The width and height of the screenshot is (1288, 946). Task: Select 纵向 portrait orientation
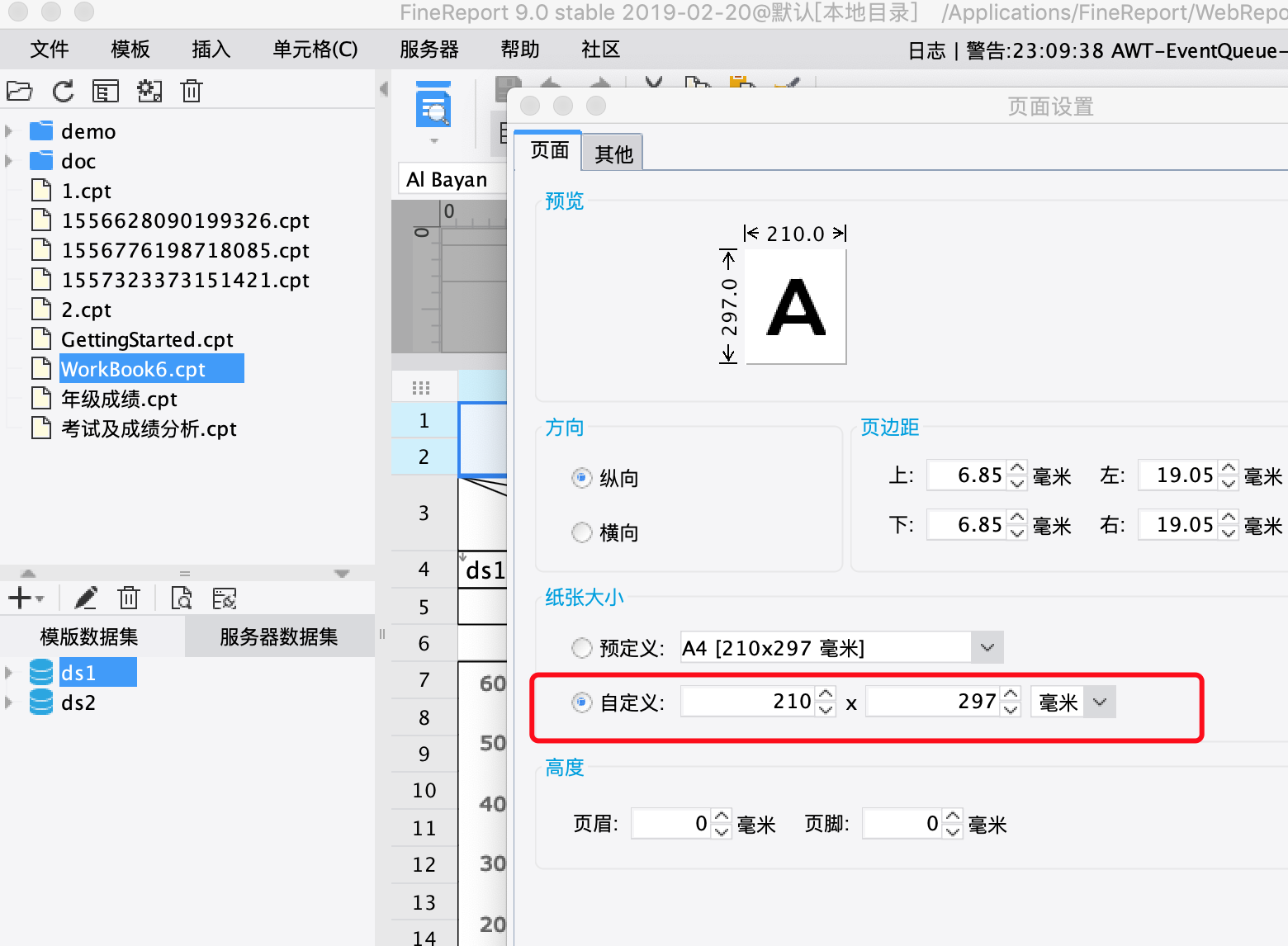(582, 478)
